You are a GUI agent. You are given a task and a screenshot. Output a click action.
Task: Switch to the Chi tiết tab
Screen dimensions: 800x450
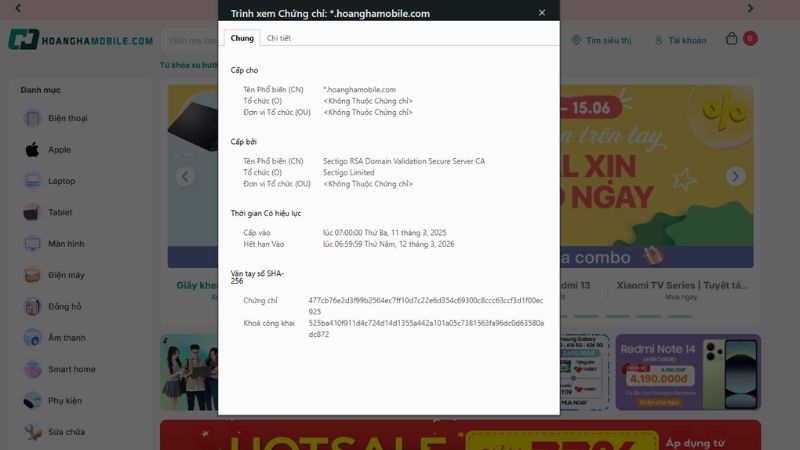[x=279, y=38]
